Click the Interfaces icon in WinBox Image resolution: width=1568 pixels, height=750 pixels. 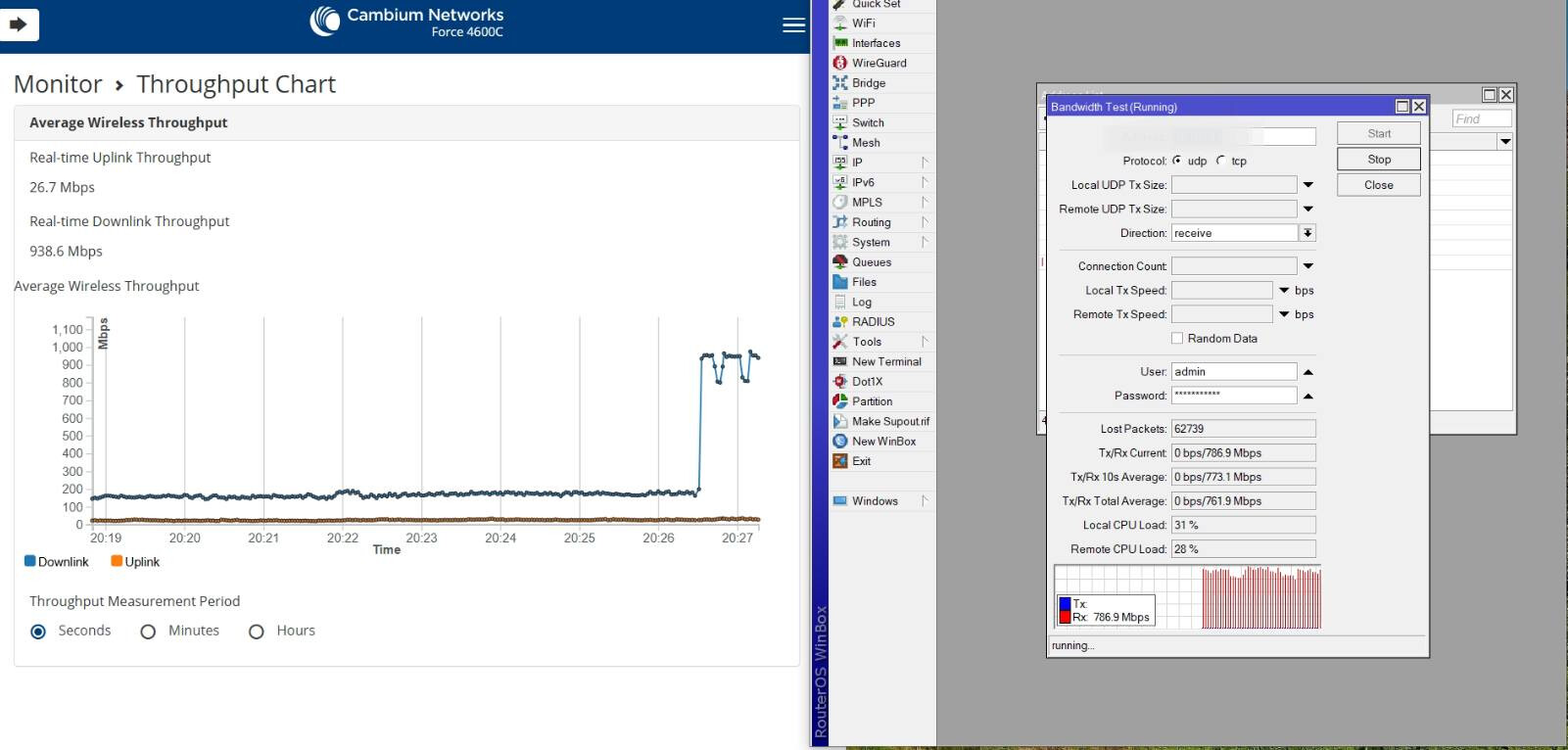840,43
